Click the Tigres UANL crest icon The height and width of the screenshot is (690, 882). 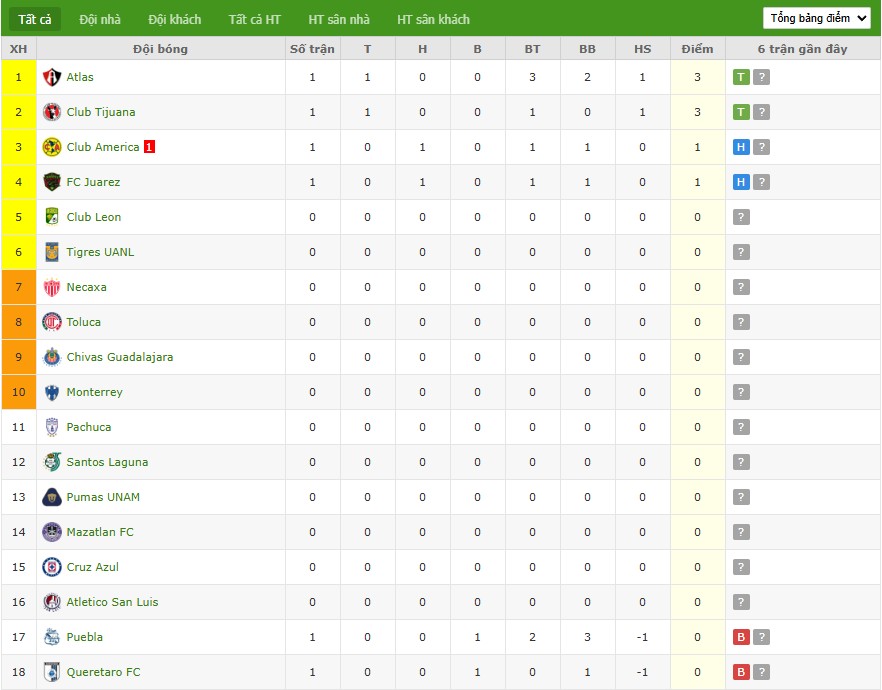tap(52, 252)
